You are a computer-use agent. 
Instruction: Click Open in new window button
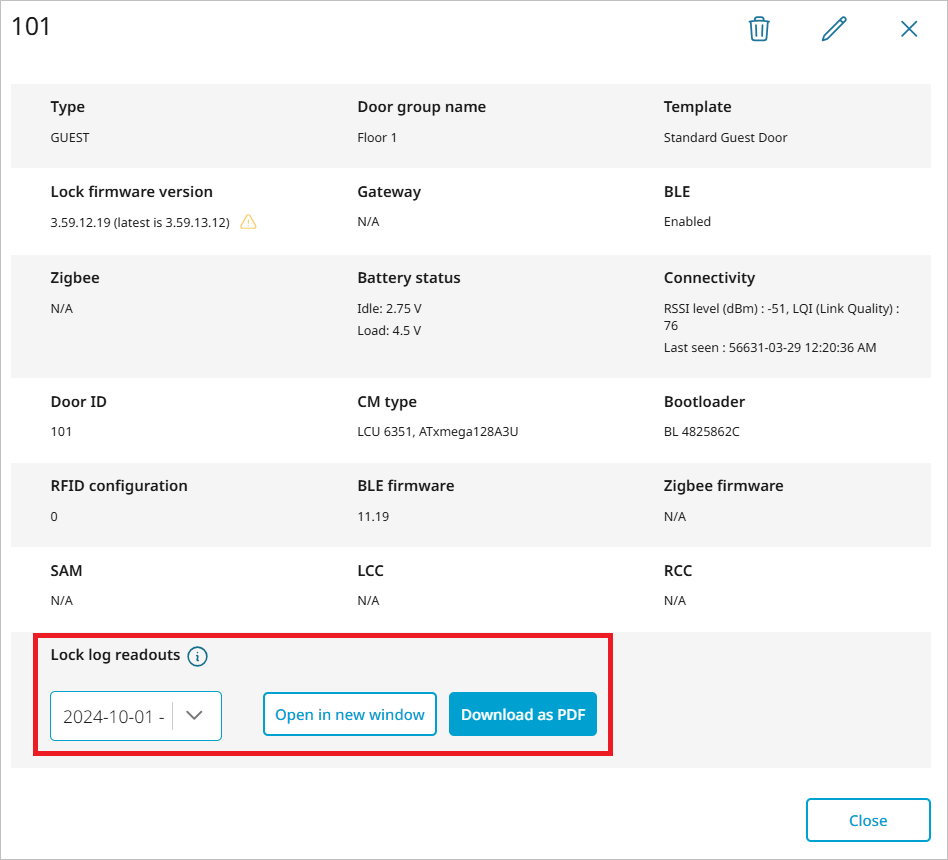350,714
